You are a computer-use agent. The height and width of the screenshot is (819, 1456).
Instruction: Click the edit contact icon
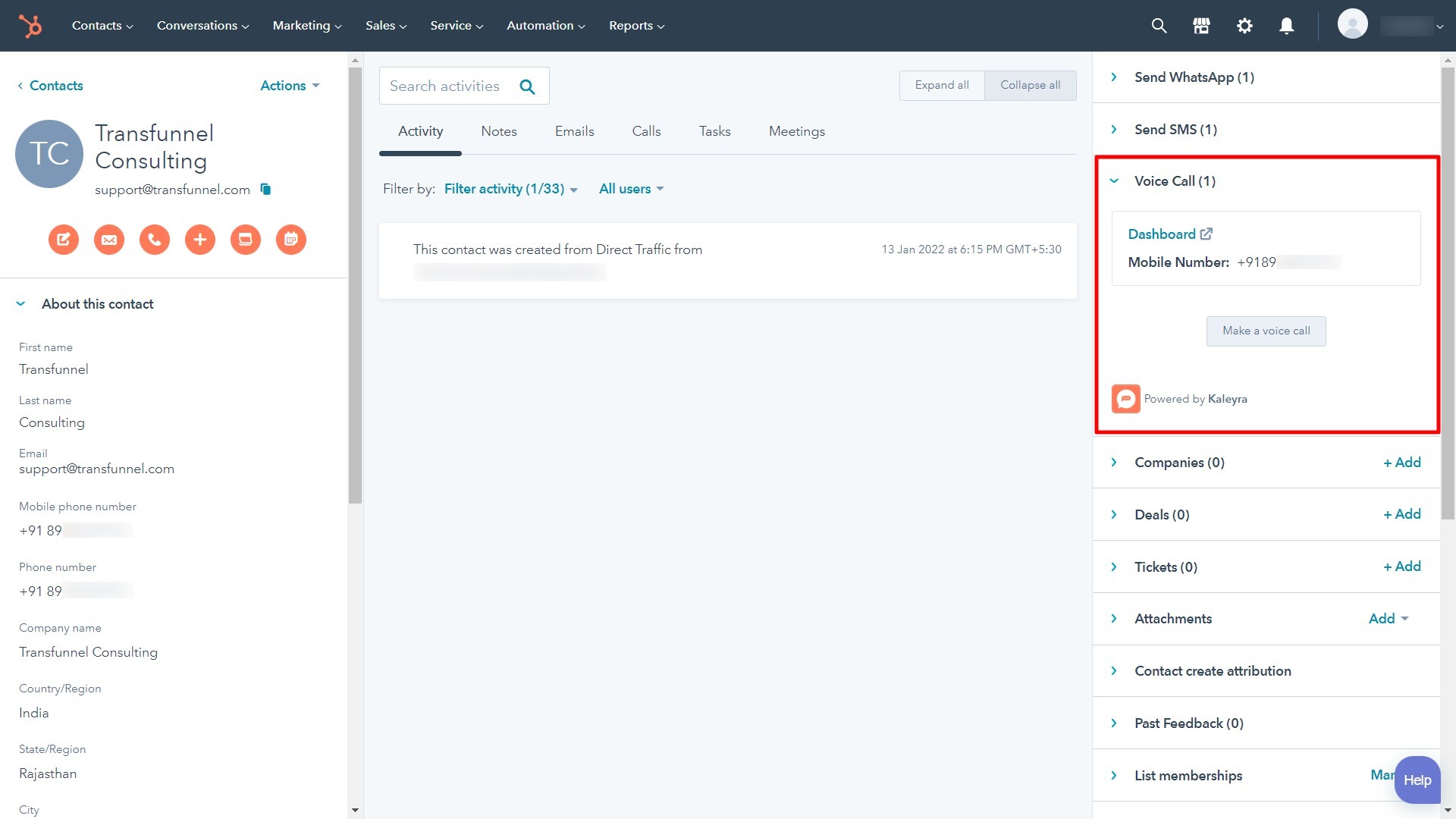63,239
